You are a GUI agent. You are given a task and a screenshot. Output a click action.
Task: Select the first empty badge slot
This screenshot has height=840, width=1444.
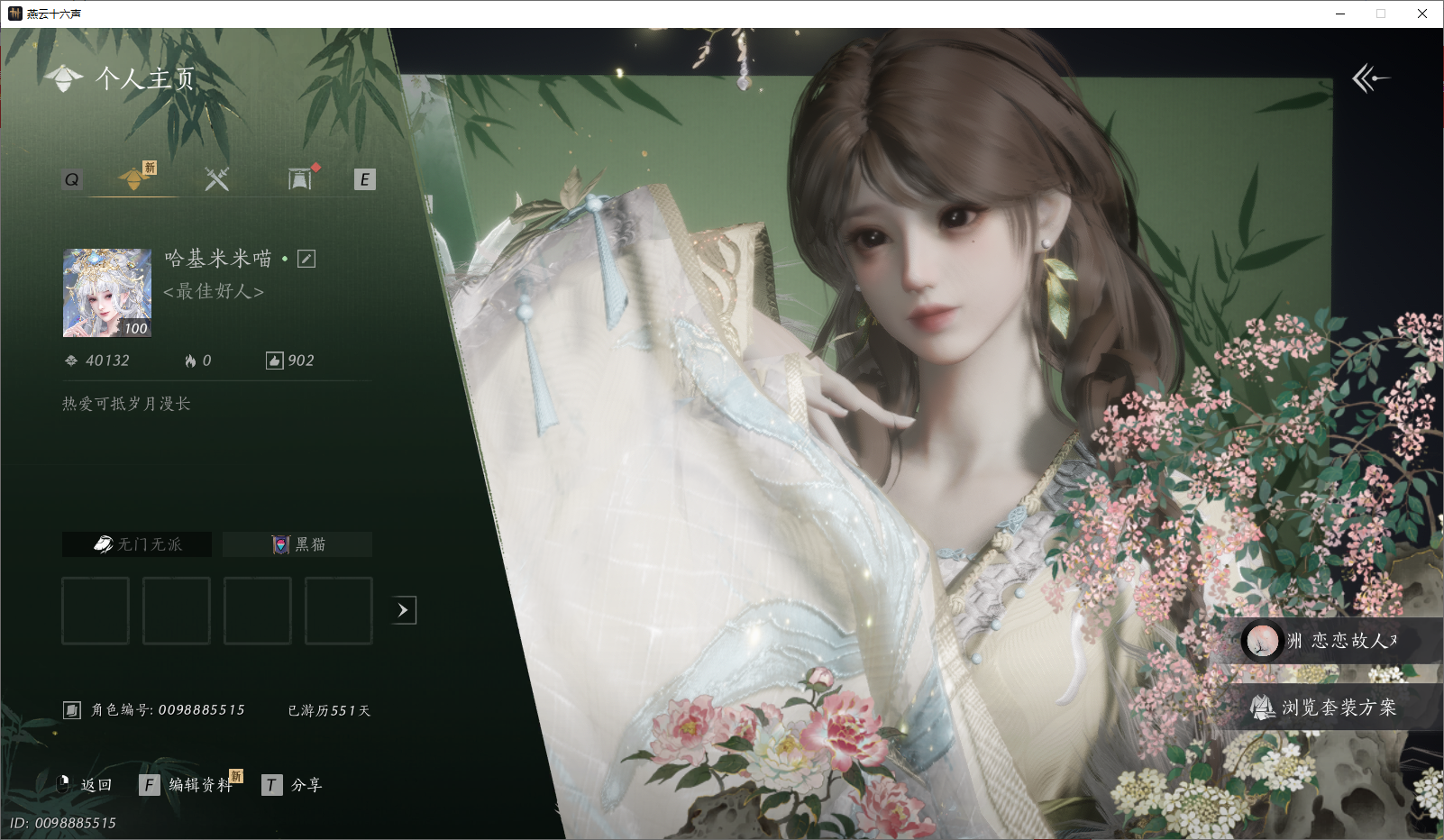click(96, 611)
